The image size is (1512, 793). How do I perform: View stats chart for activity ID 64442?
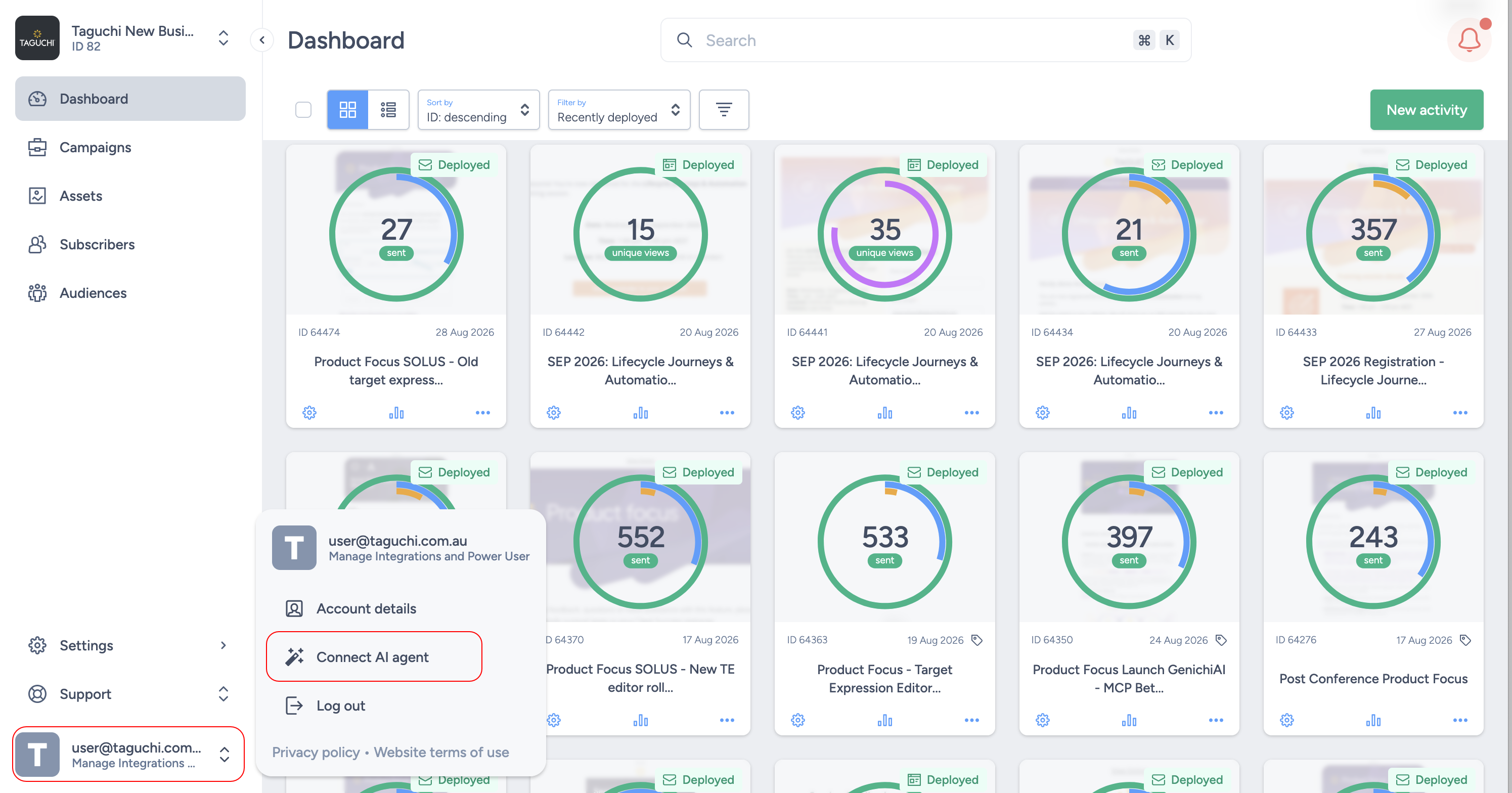click(x=640, y=413)
